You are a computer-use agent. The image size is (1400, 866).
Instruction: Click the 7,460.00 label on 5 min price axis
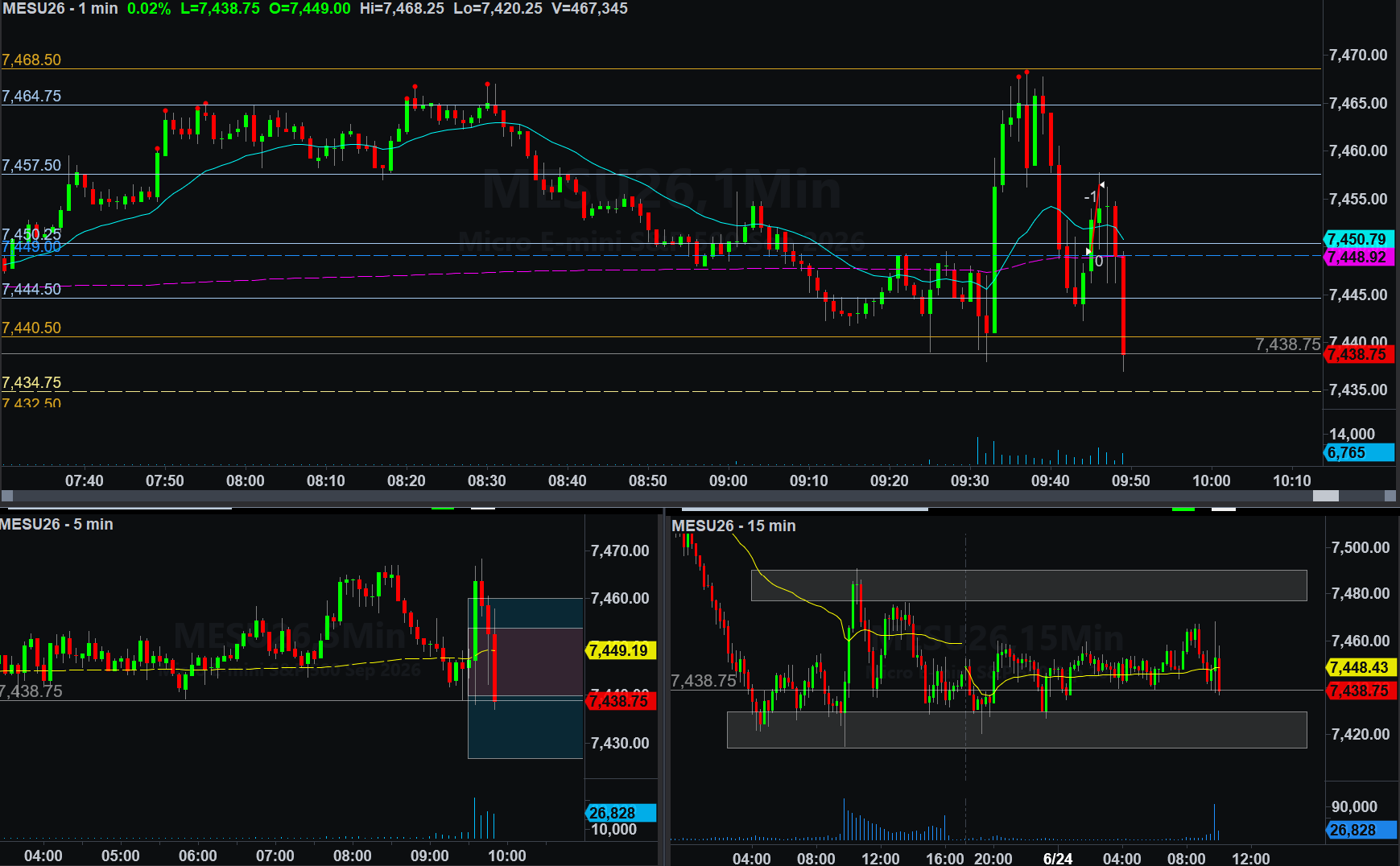620,599
